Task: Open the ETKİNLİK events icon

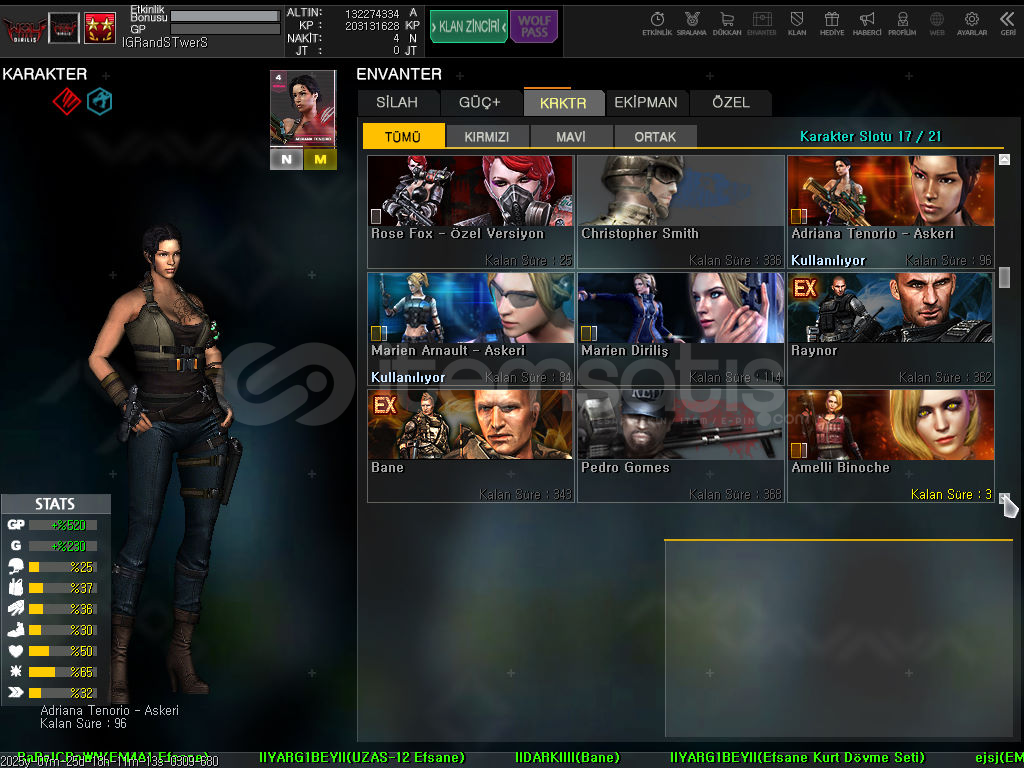Action: (x=657, y=24)
